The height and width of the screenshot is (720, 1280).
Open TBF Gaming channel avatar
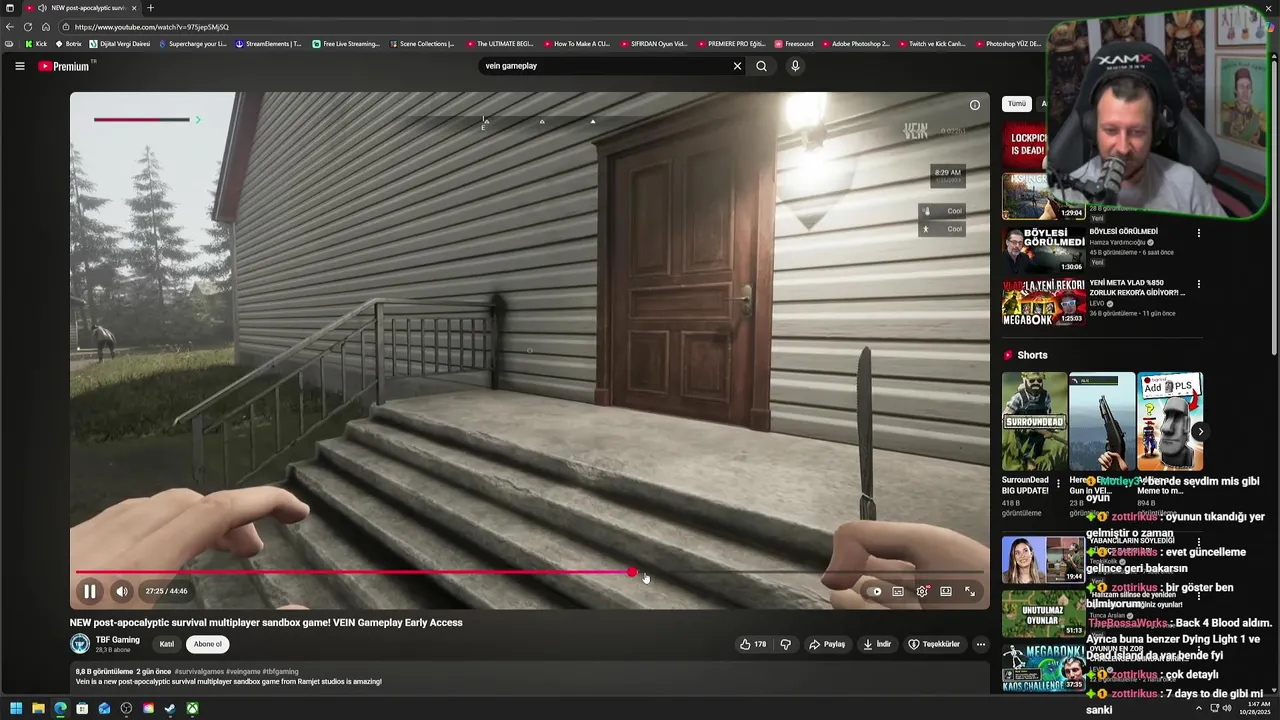click(80, 644)
